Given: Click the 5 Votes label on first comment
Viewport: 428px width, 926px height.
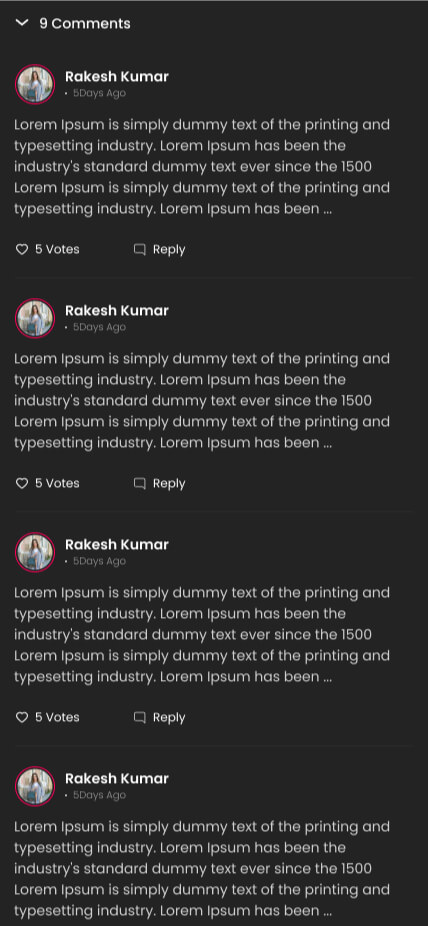Looking at the screenshot, I should 57,249.
